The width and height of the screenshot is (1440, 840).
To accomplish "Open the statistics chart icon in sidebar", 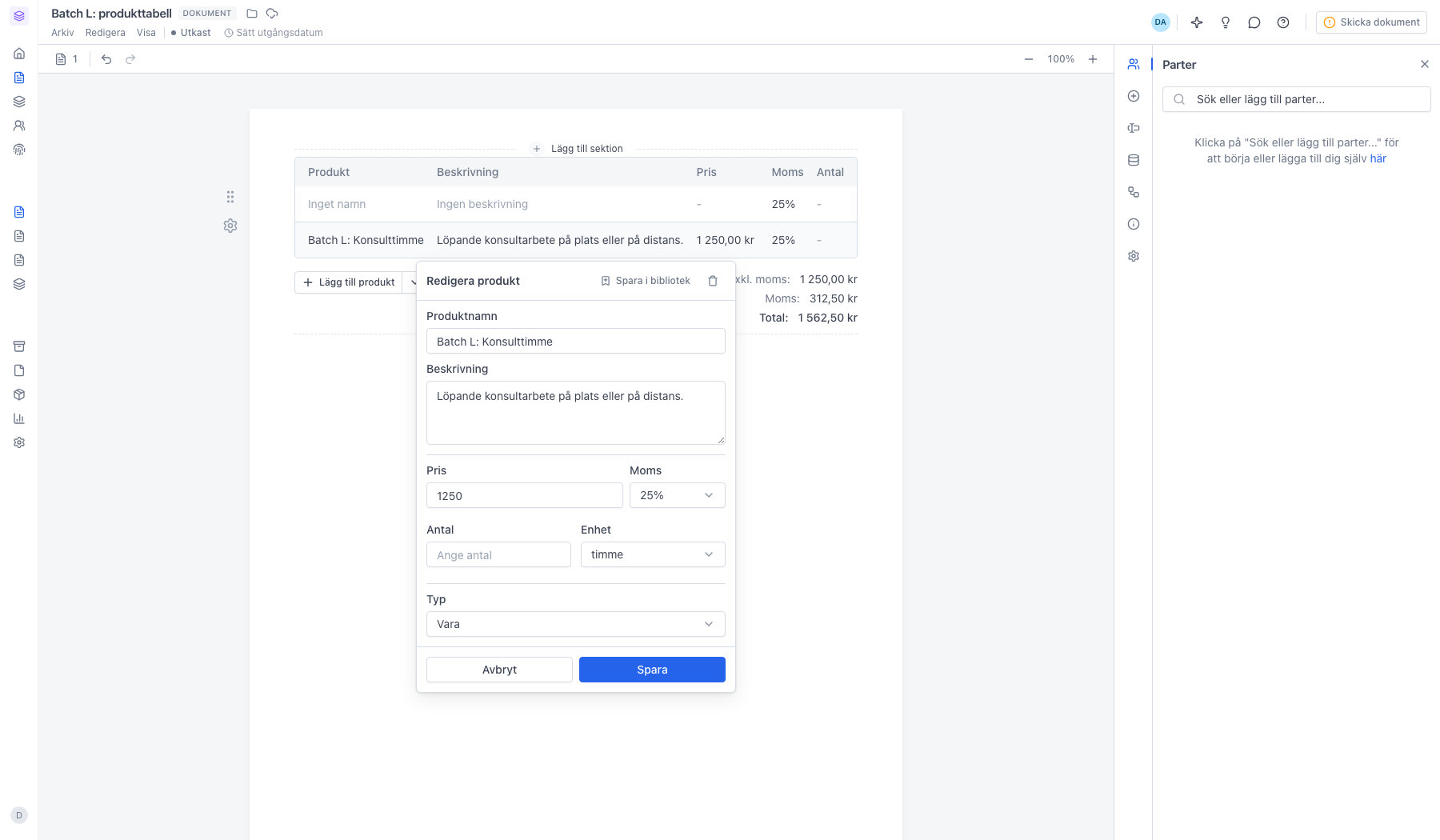I will (x=19, y=418).
